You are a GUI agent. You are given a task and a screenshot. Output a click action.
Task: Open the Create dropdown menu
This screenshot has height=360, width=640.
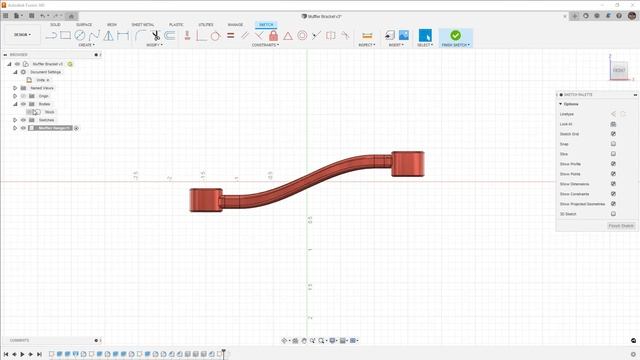click(86, 45)
